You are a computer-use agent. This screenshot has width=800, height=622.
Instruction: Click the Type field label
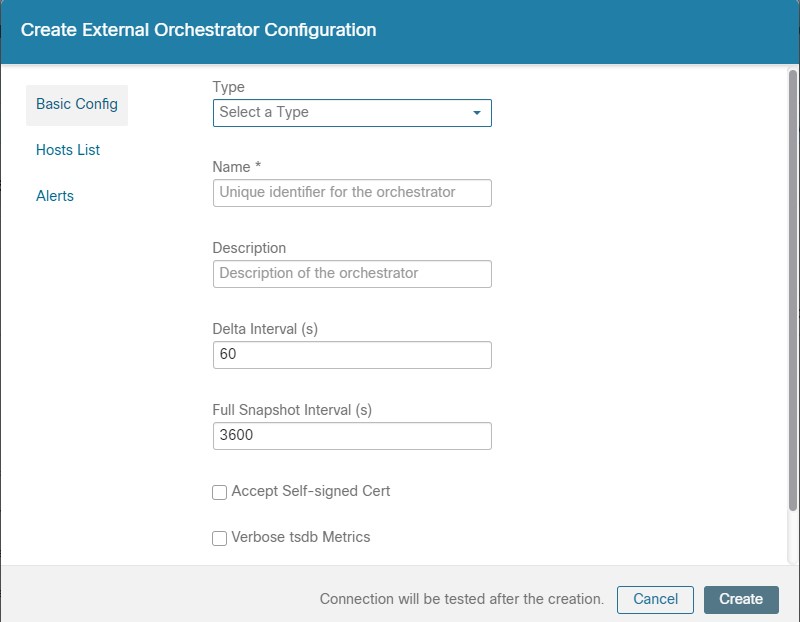click(229, 87)
